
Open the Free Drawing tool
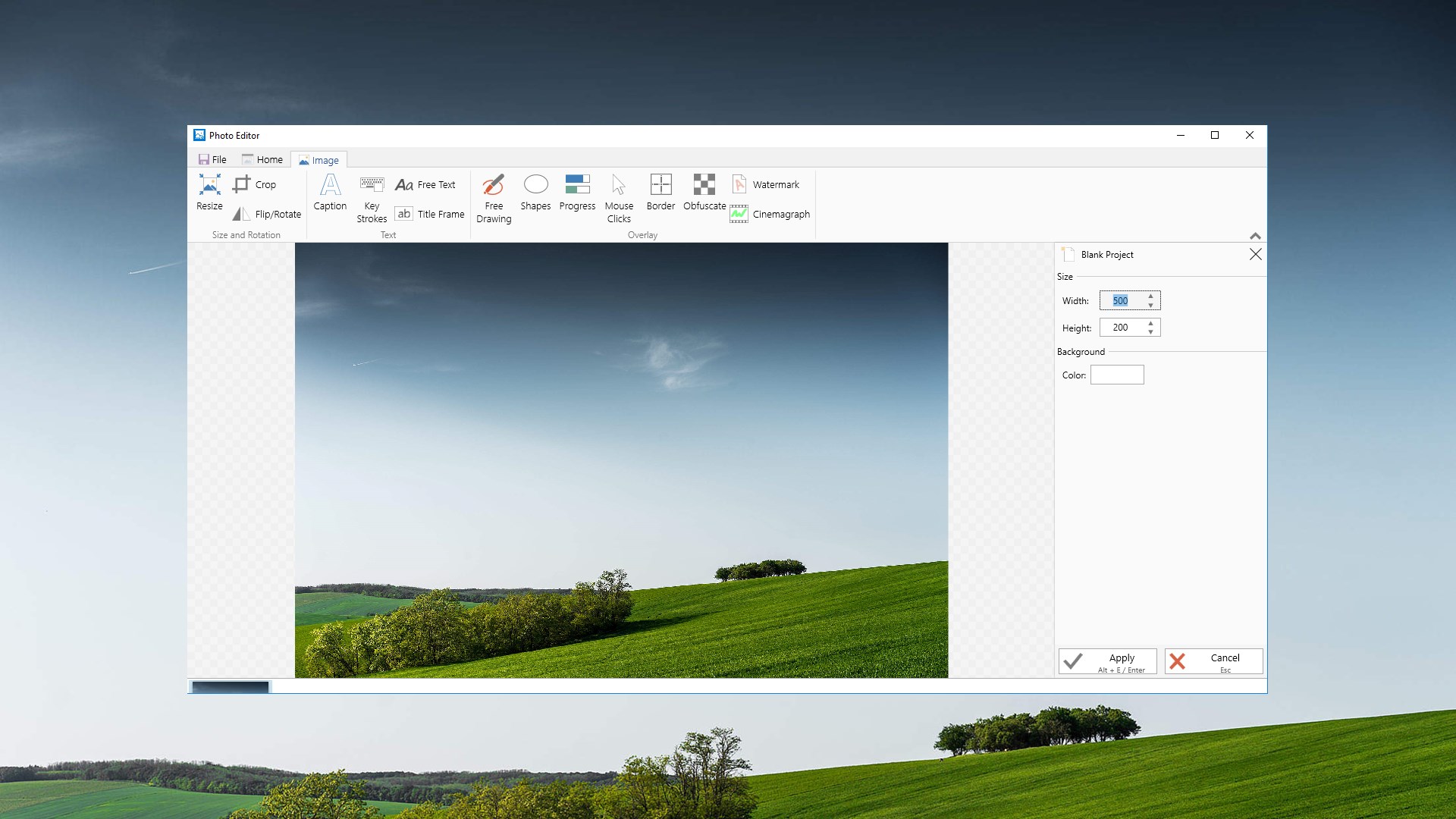[493, 197]
